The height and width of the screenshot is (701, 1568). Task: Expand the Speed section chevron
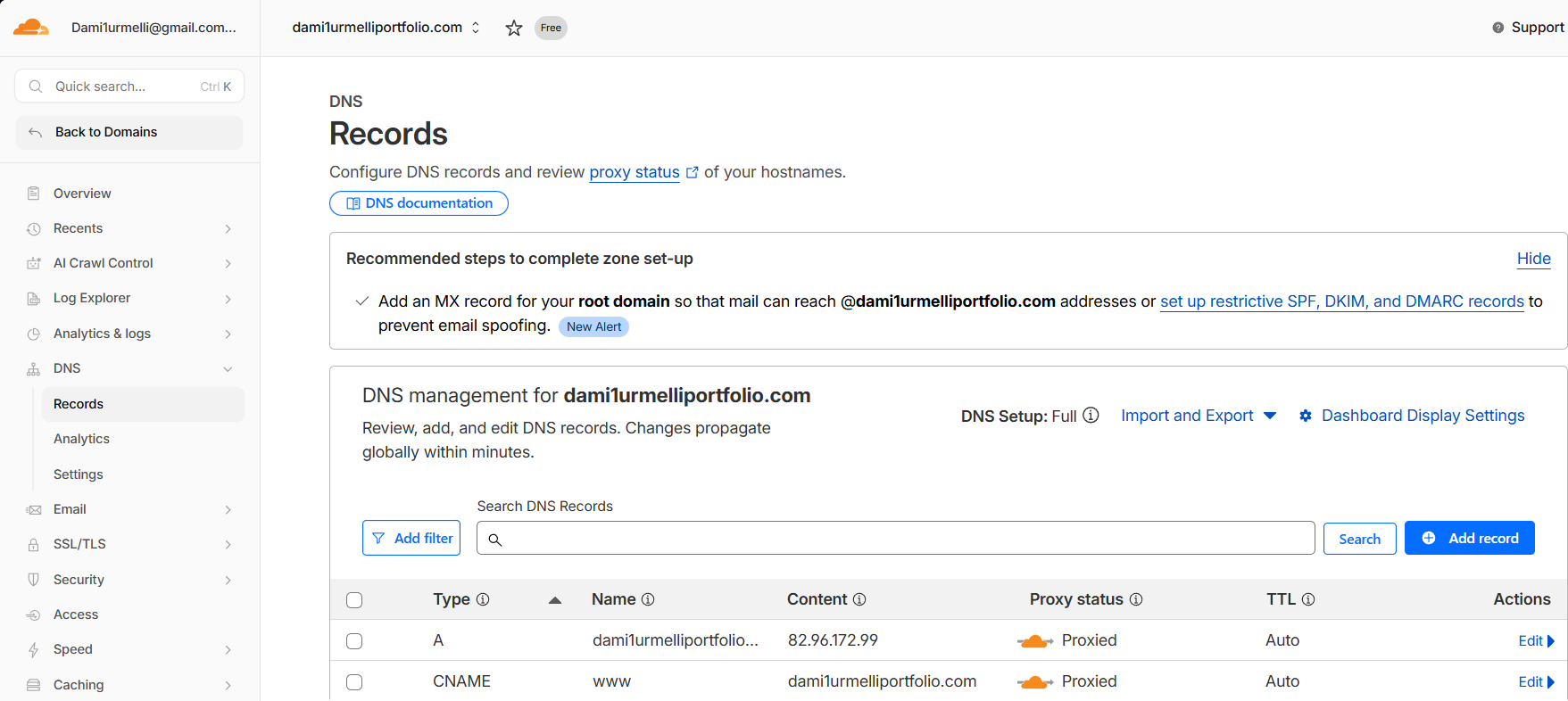228,650
